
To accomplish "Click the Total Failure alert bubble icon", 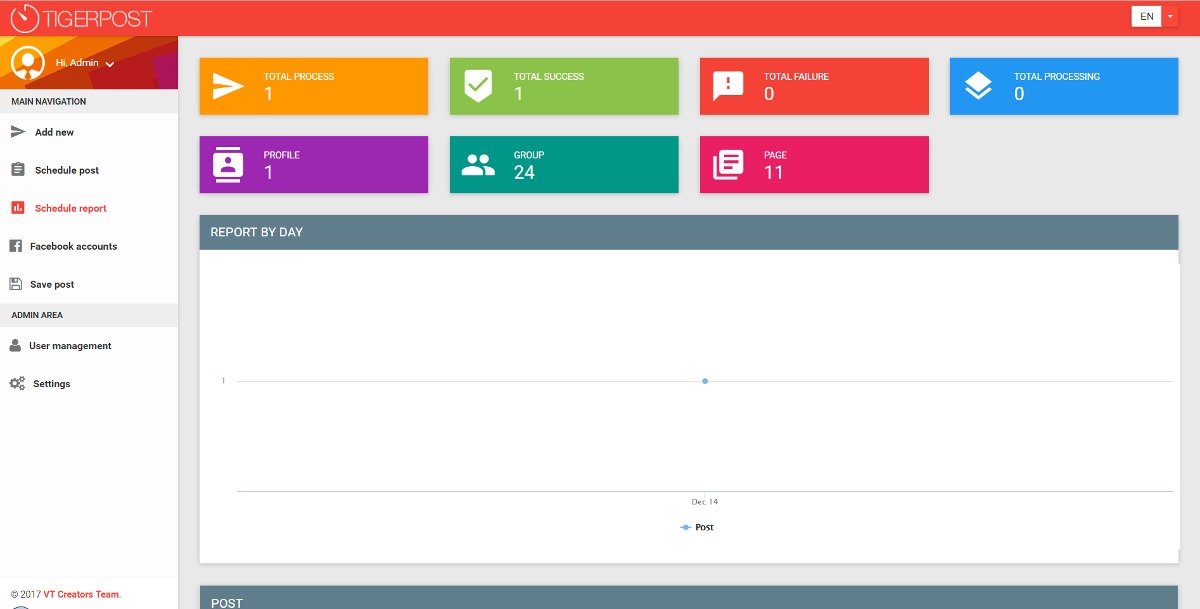I will pos(728,86).
